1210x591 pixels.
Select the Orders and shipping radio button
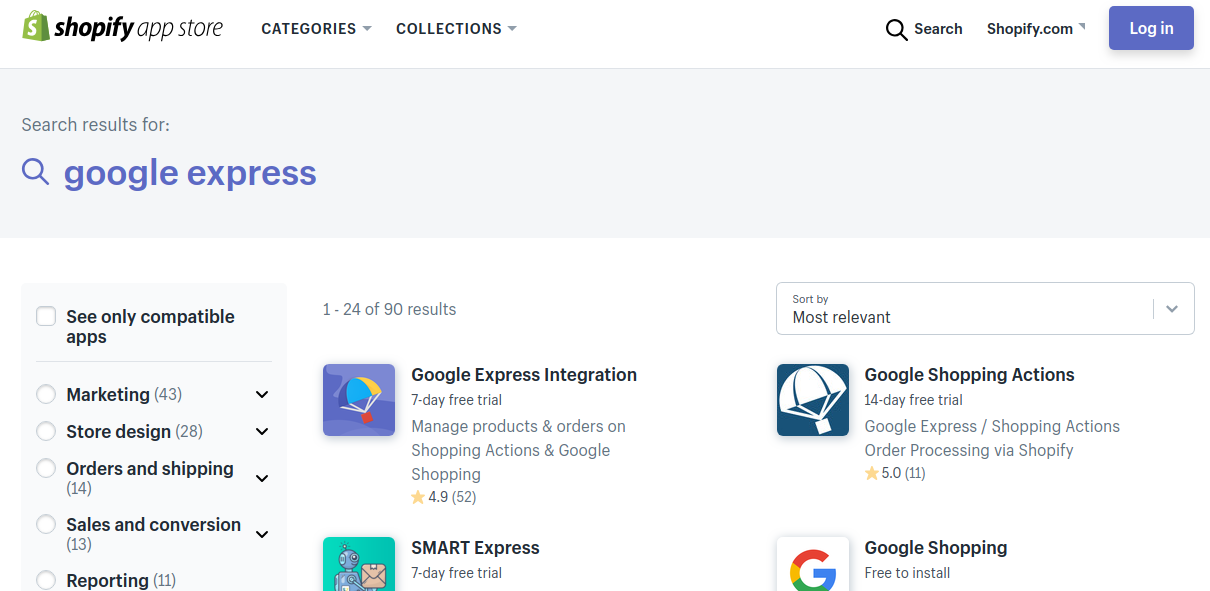click(46, 468)
